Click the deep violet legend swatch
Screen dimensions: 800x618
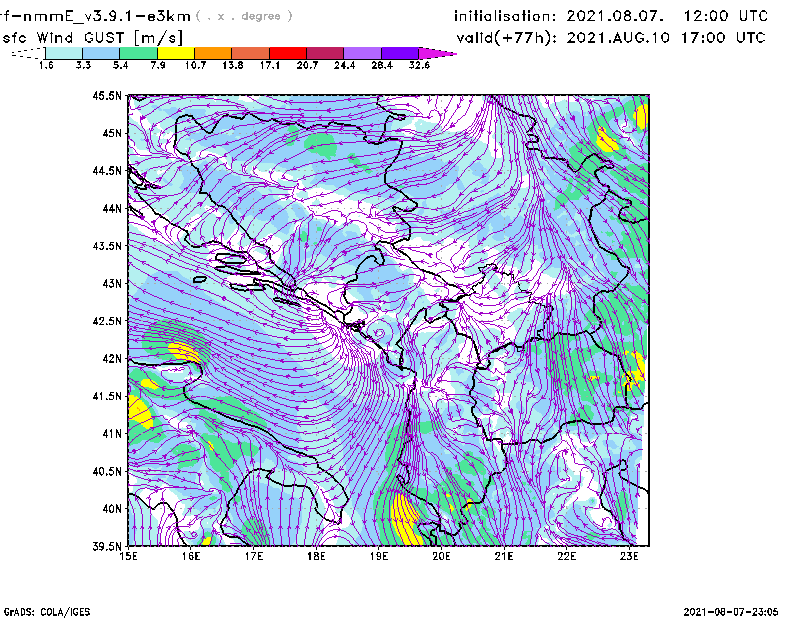pyautogui.click(x=399, y=53)
